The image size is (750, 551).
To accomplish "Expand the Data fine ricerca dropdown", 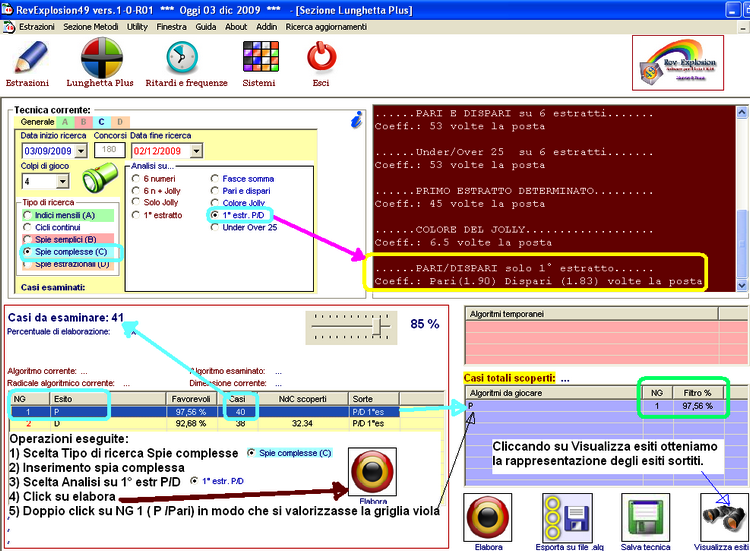I will coord(195,151).
